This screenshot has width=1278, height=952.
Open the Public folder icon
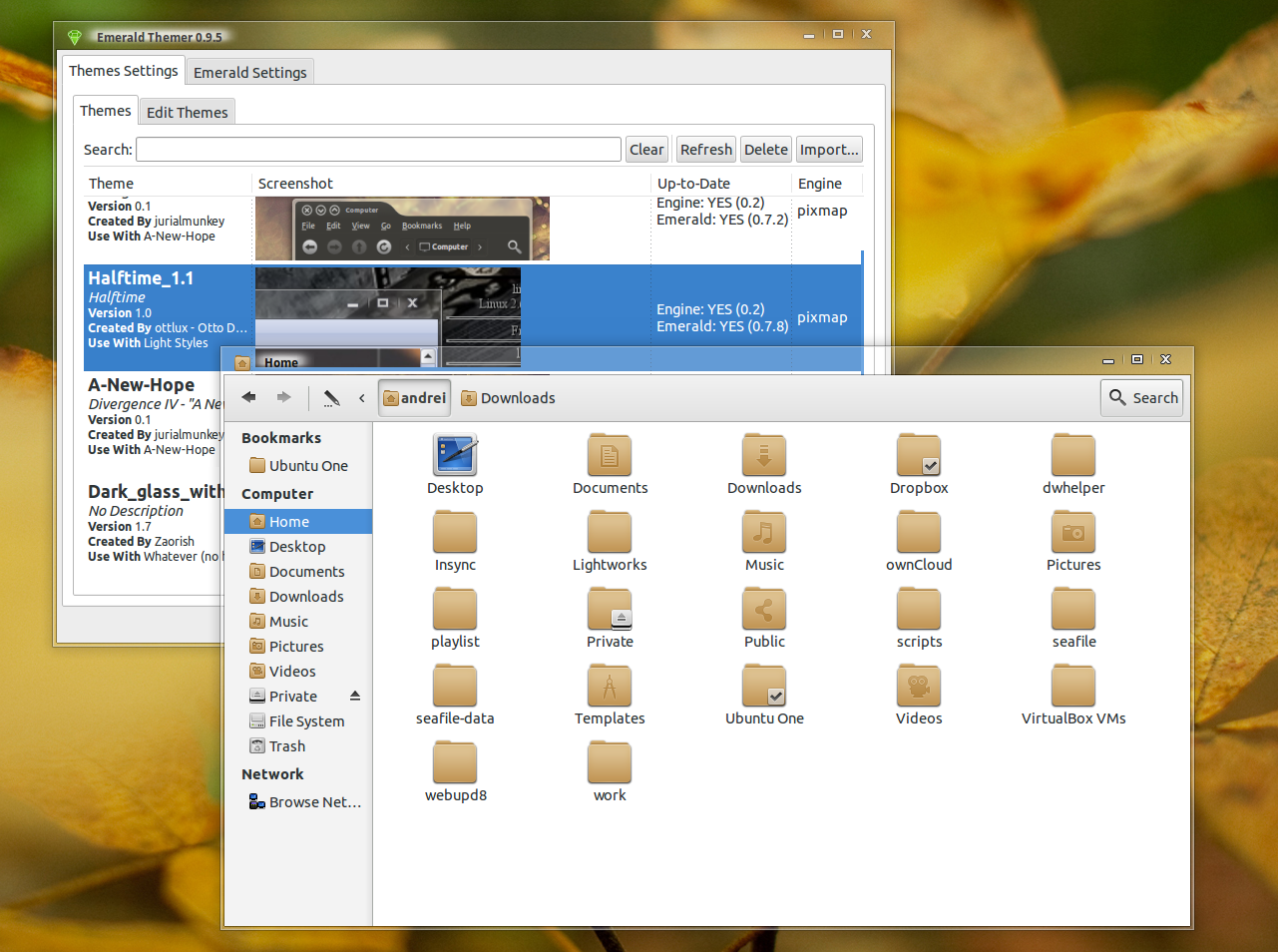coord(764,609)
